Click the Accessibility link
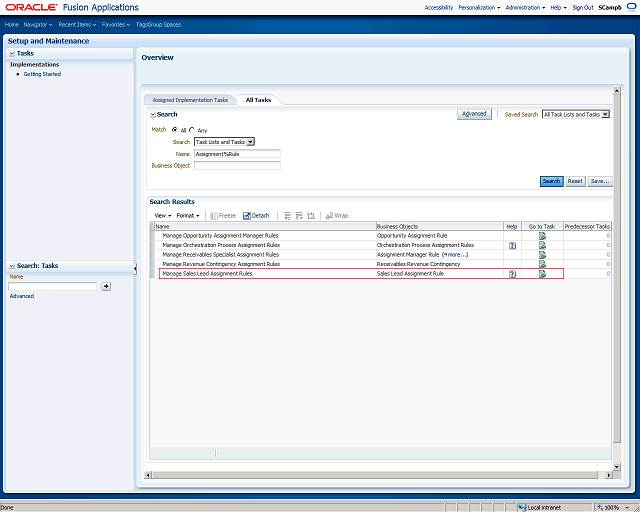This screenshot has width=640, height=512. (x=439, y=7)
